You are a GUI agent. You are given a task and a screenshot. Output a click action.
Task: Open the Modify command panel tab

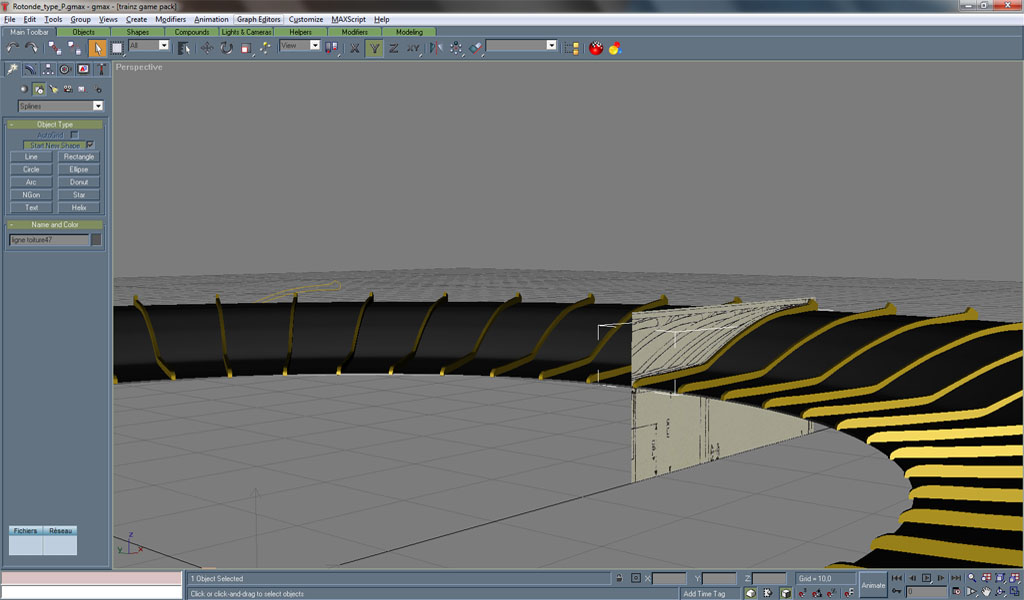30,70
